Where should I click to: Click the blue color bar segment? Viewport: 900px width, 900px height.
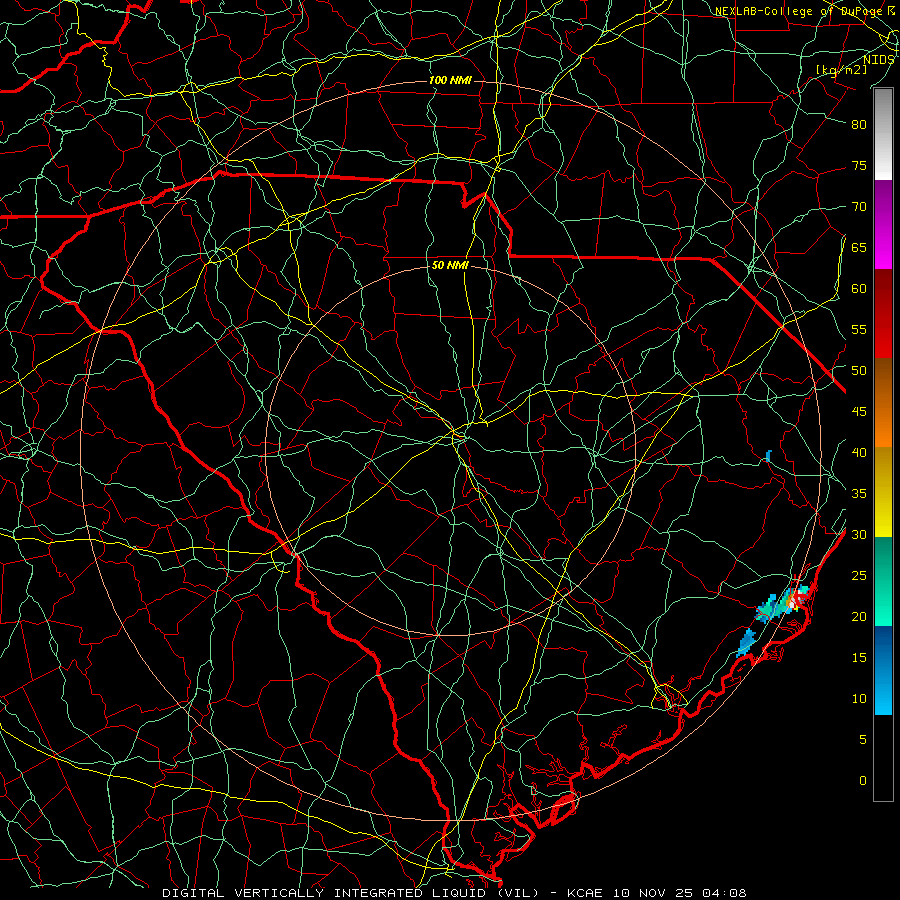(x=883, y=670)
